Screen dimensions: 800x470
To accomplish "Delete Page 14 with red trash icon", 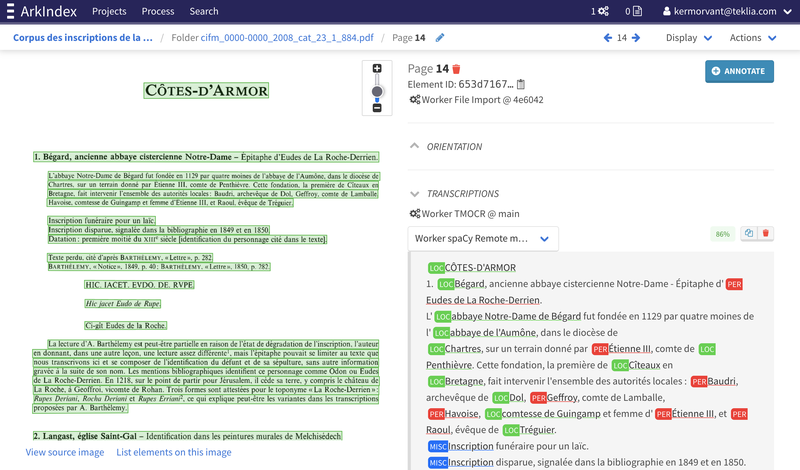I will pyautogui.click(x=456, y=69).
